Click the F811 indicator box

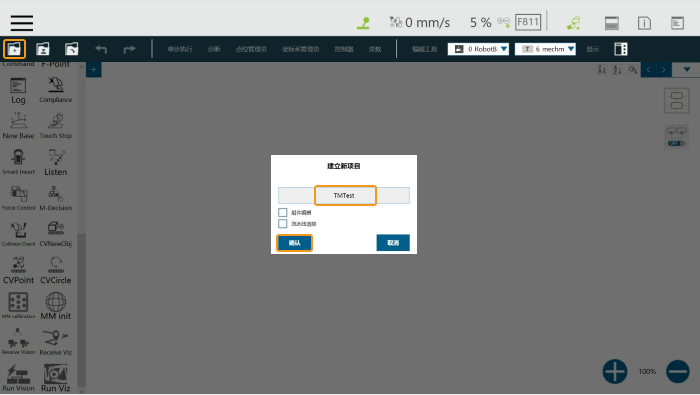[x=528, y=22]
